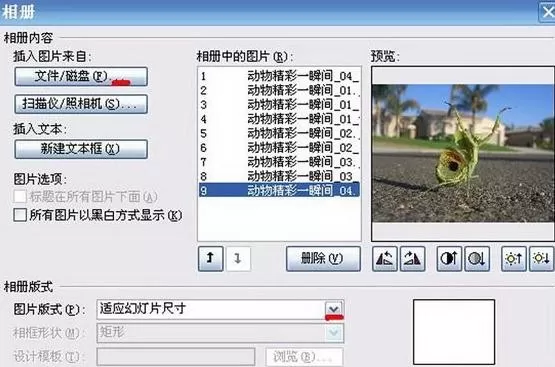Increase picture contrast icon
This screenshot has height=367, width=555.
click(x=449, y=259)
